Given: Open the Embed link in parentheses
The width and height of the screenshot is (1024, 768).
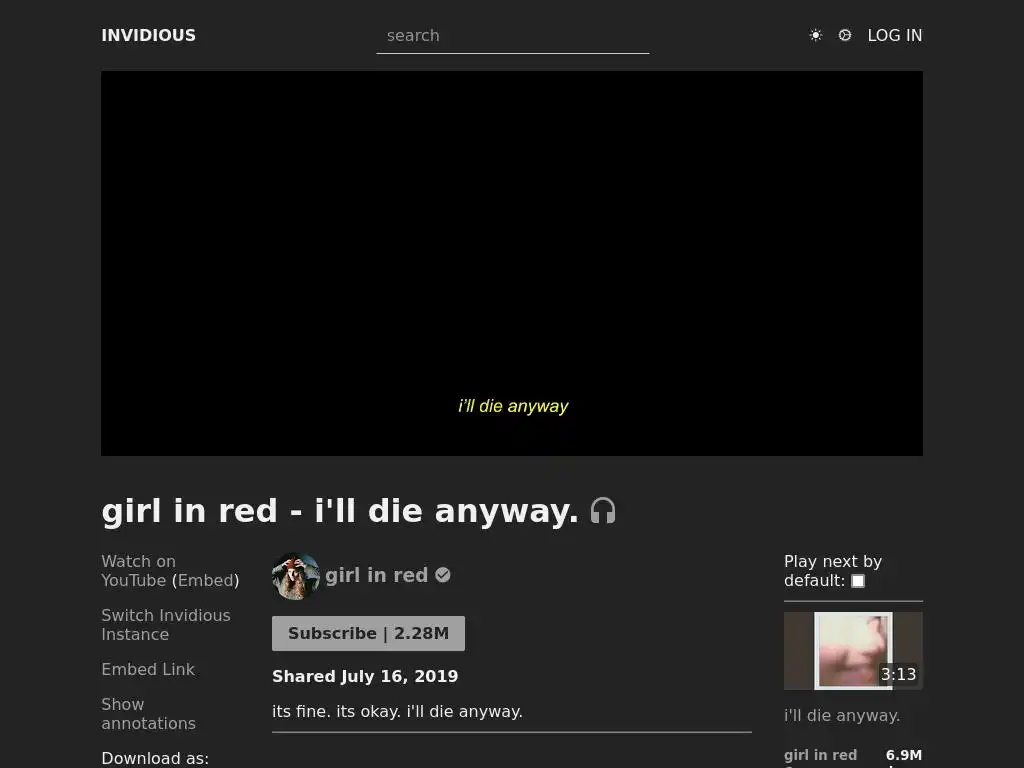Looking at the screenshot, I should [x=206, y=580].
